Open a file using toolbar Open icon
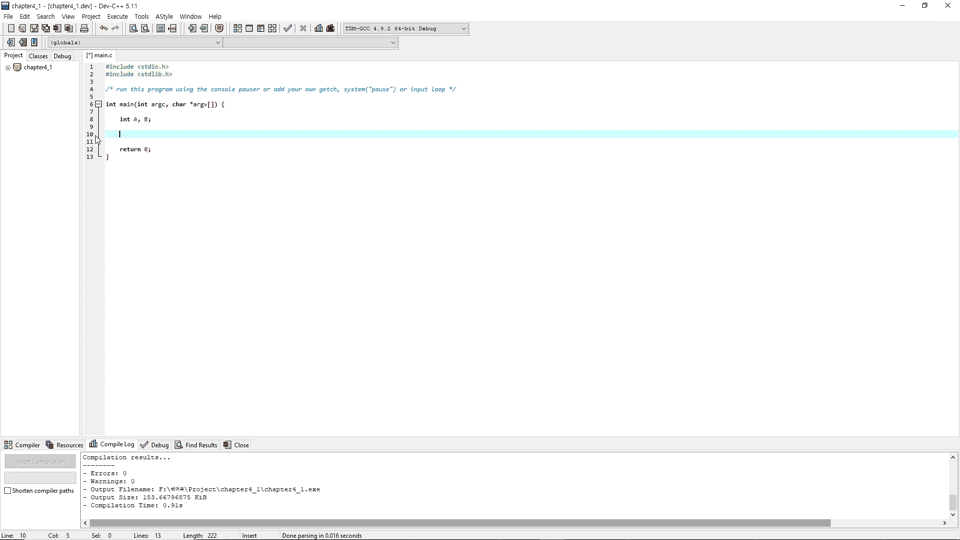 [x=22, y=28]
